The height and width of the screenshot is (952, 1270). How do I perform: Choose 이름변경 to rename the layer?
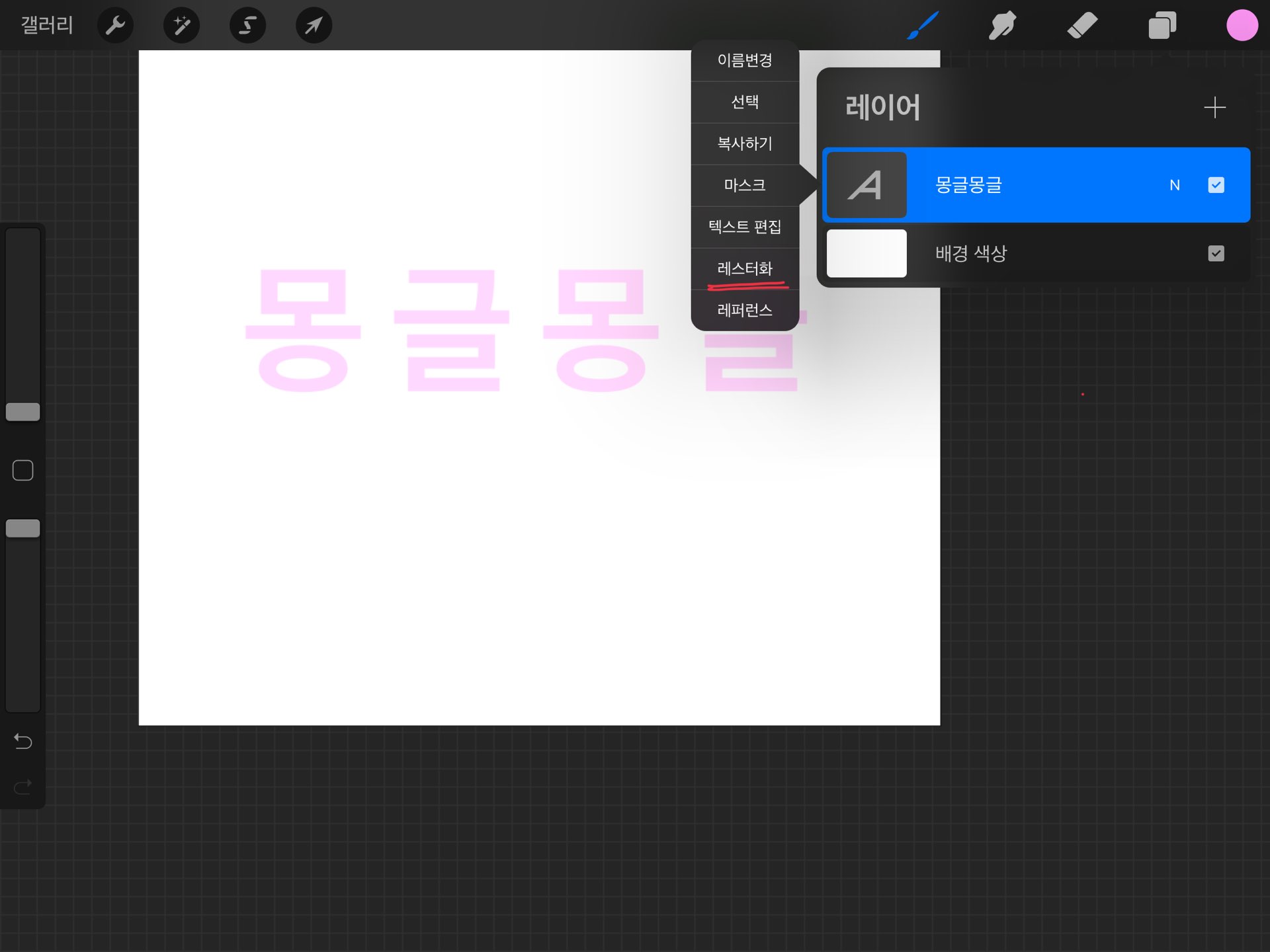click(745, 60)
